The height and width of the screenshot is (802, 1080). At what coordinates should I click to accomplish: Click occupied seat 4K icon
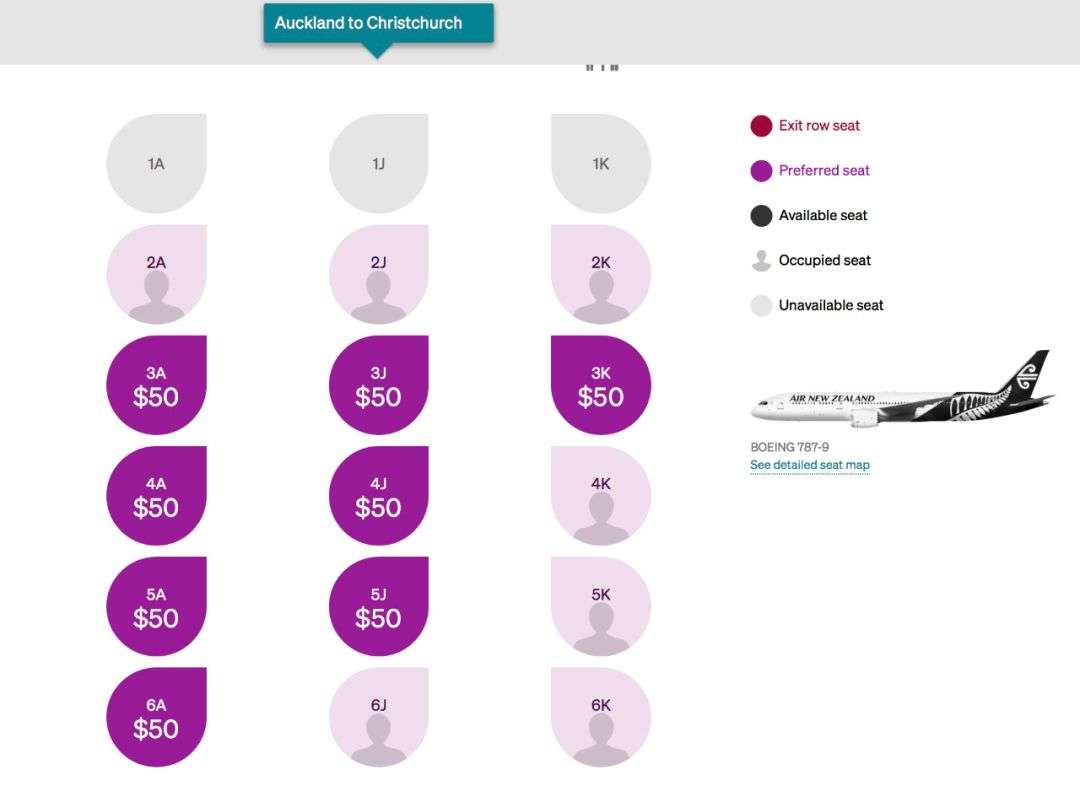click(x=601, y=496)
